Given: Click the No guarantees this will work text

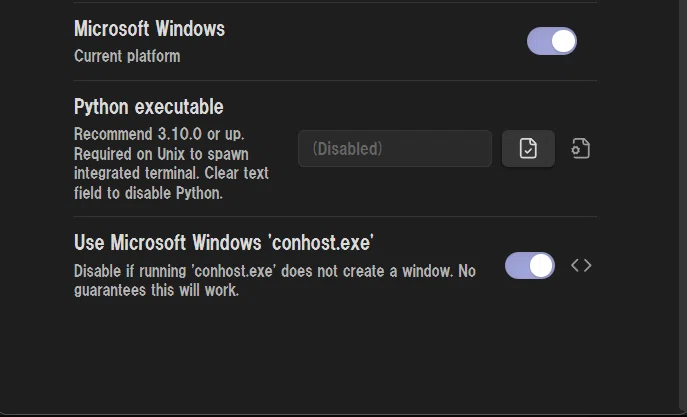Looking at the screenshot, I should (x=275, y=281).
